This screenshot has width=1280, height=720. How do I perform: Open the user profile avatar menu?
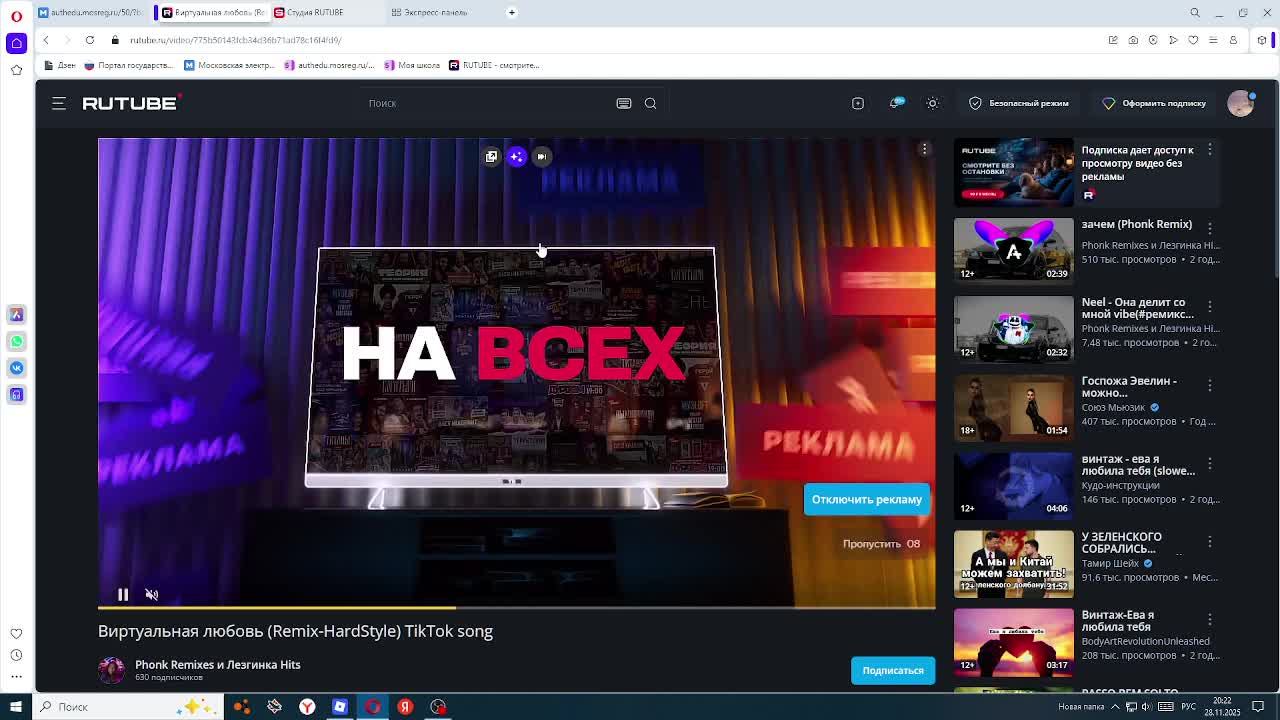1240,103
